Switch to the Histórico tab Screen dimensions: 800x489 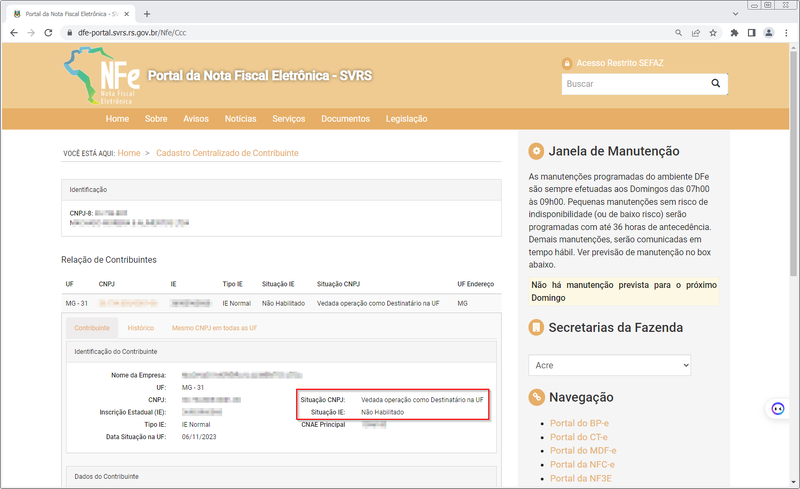point(141,328)
